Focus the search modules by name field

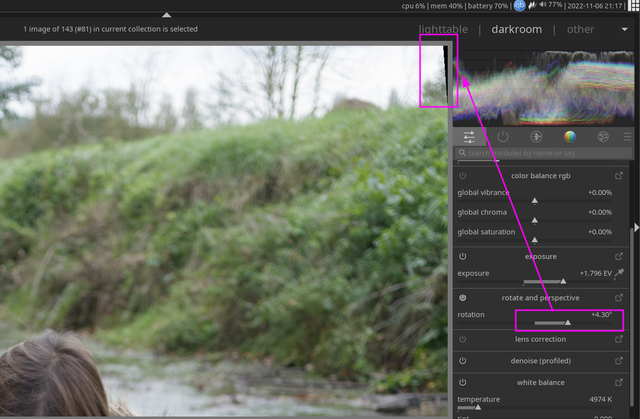tap(544, 153)
